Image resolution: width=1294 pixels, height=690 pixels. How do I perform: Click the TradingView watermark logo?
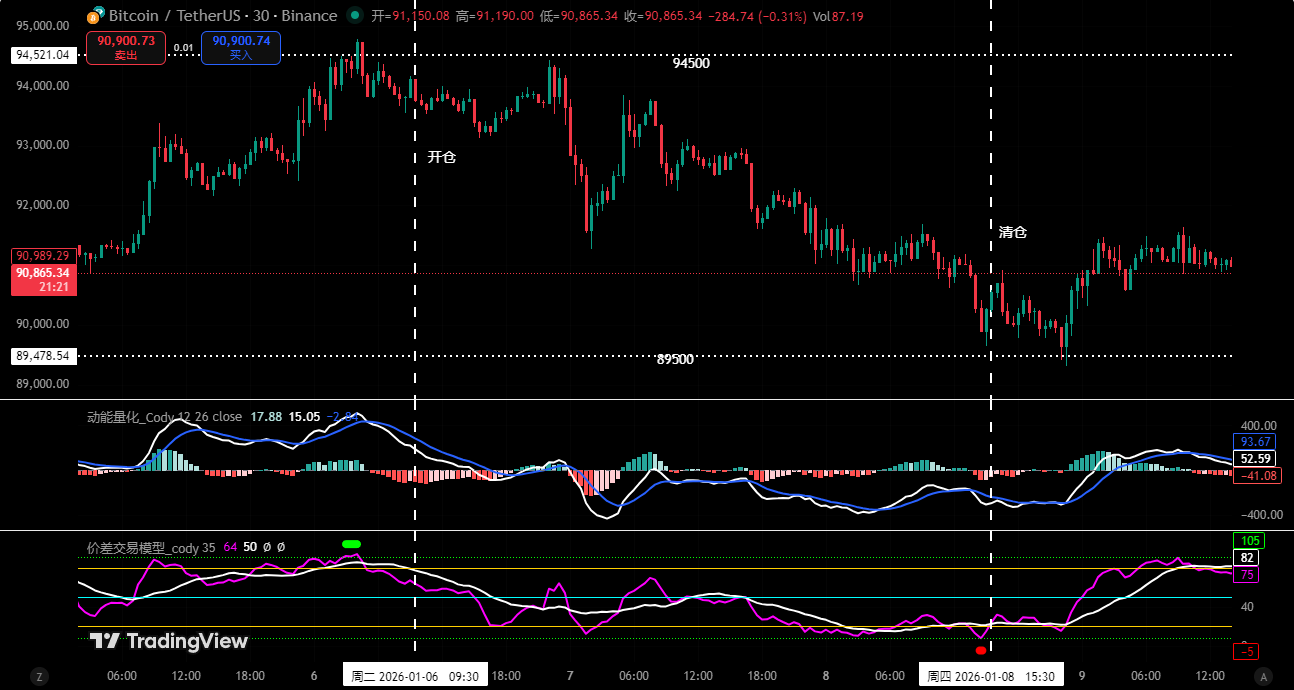(103, 641)
